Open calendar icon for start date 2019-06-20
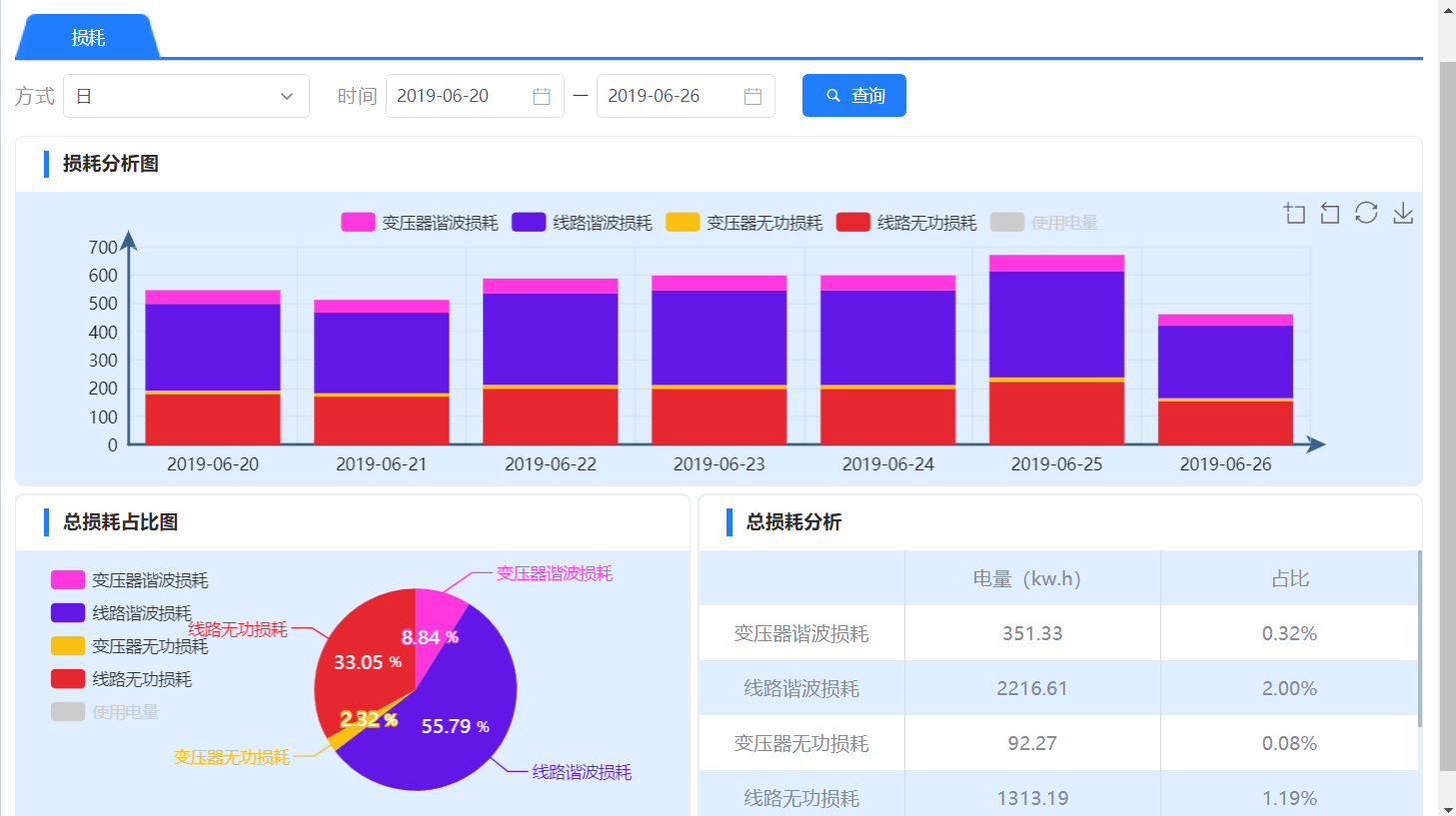This screenshot has height=816, width=1456. [542, 96]
